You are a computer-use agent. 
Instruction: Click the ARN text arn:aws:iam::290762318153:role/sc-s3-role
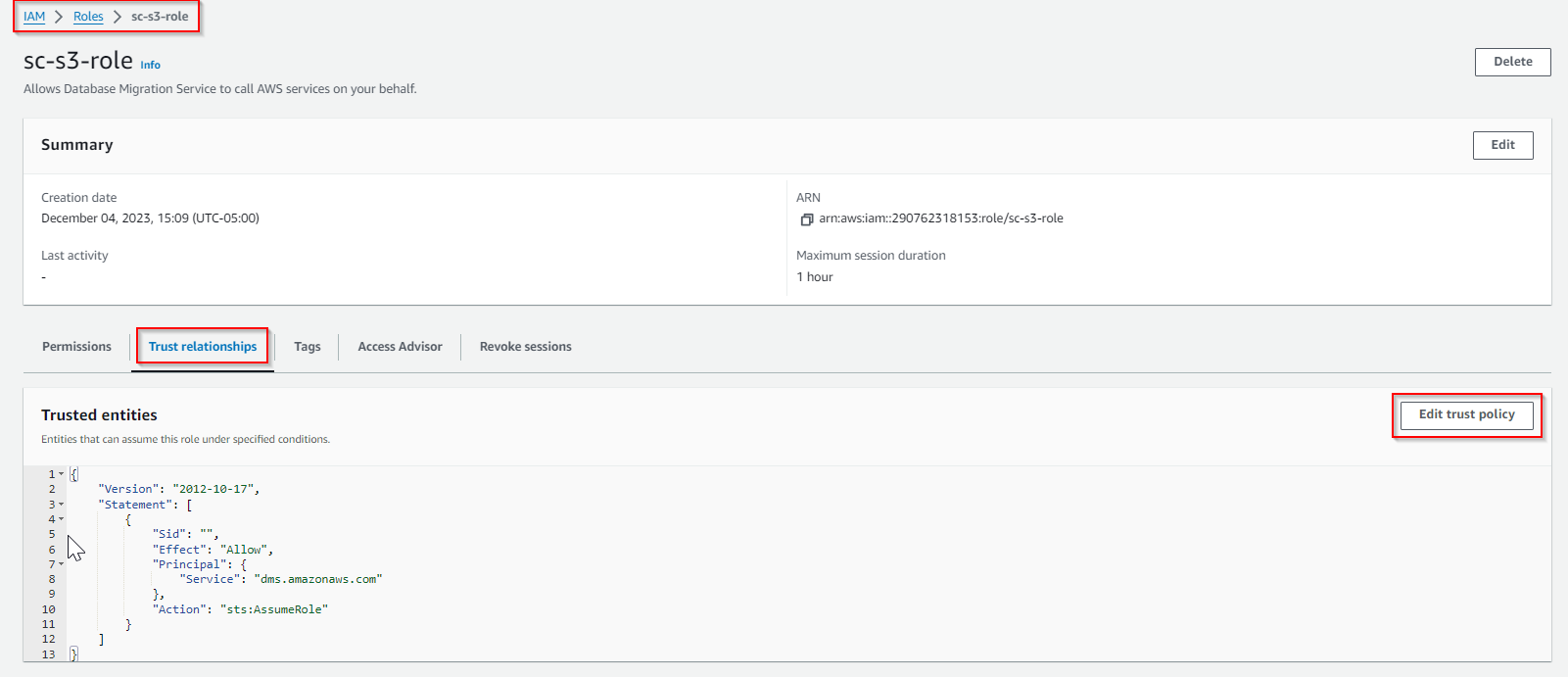click(x=941, y=218)
